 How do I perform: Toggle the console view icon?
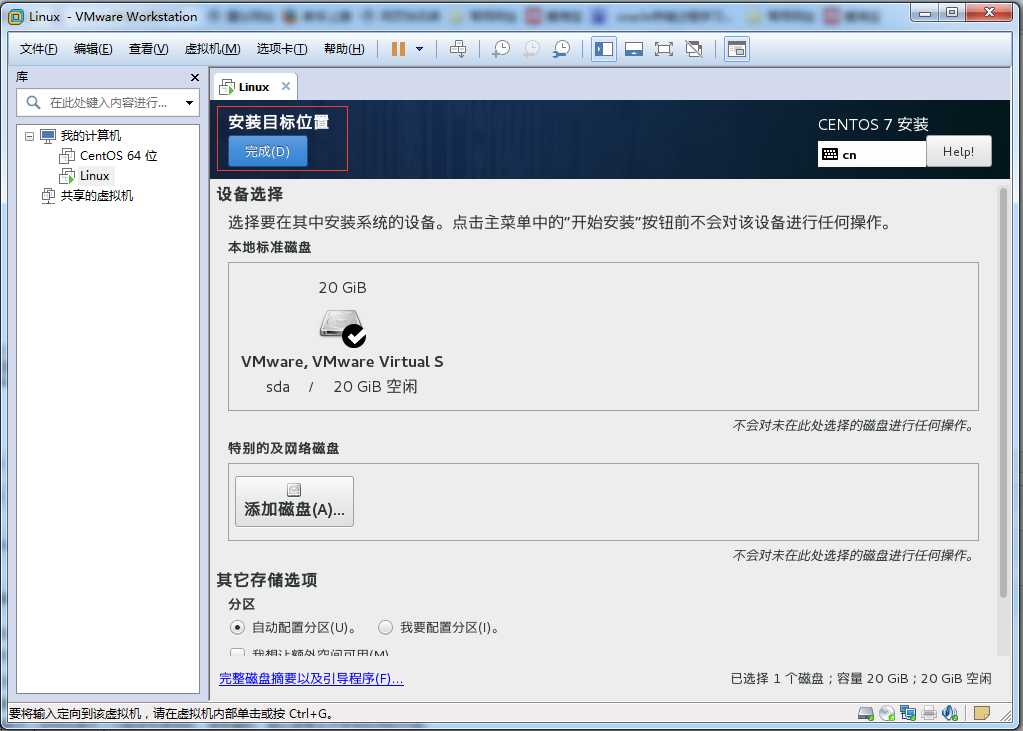click(737, 49)
